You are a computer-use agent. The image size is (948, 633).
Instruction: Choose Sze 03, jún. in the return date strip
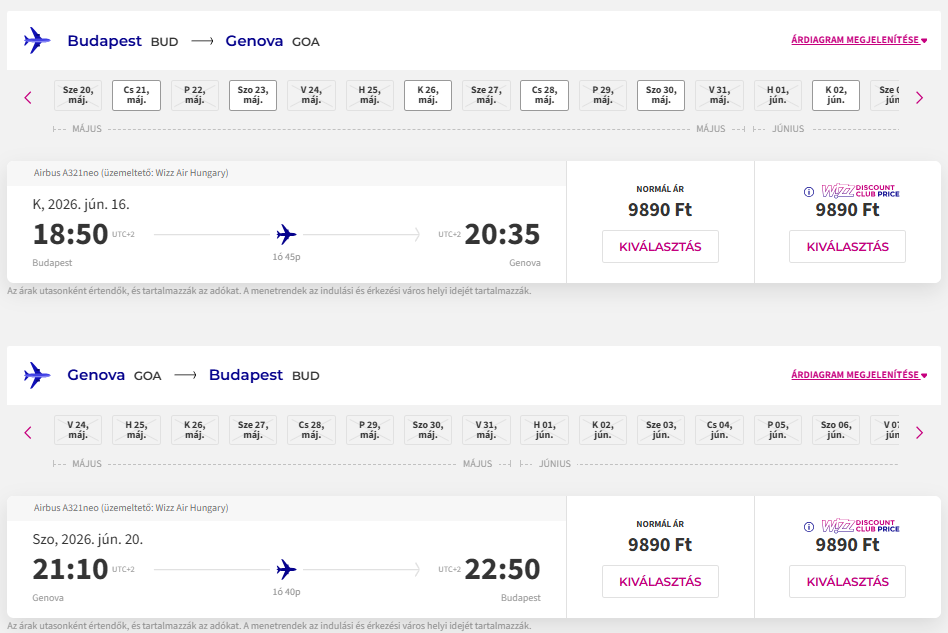click(x=661, y=430)
